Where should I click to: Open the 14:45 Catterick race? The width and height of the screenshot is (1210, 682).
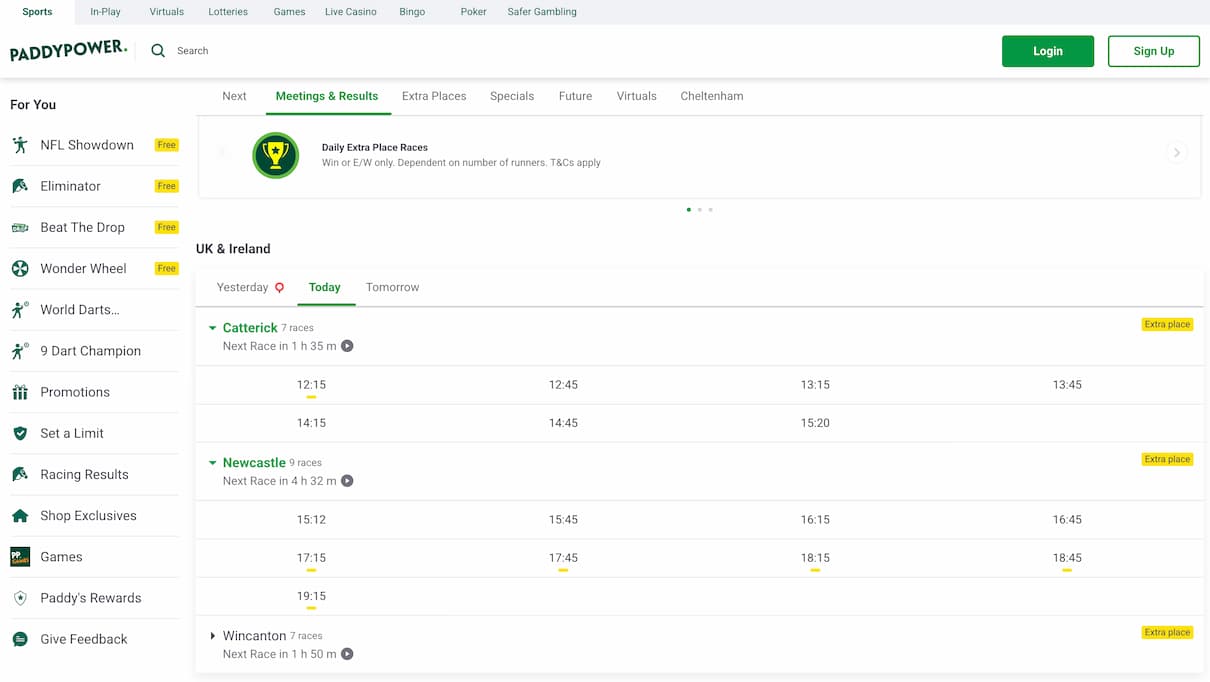click(x=563, y=423)
